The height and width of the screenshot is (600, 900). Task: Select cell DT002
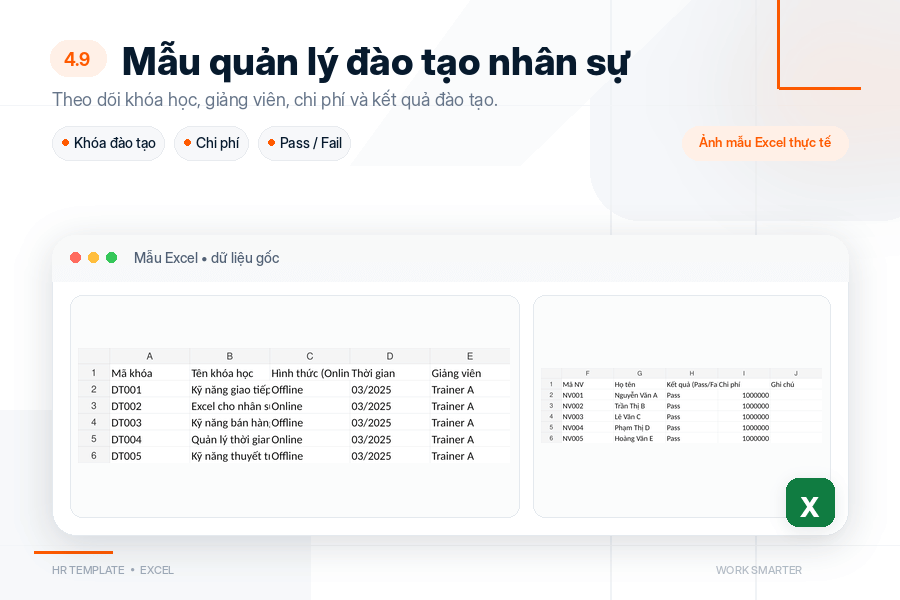tap(150, 407)
